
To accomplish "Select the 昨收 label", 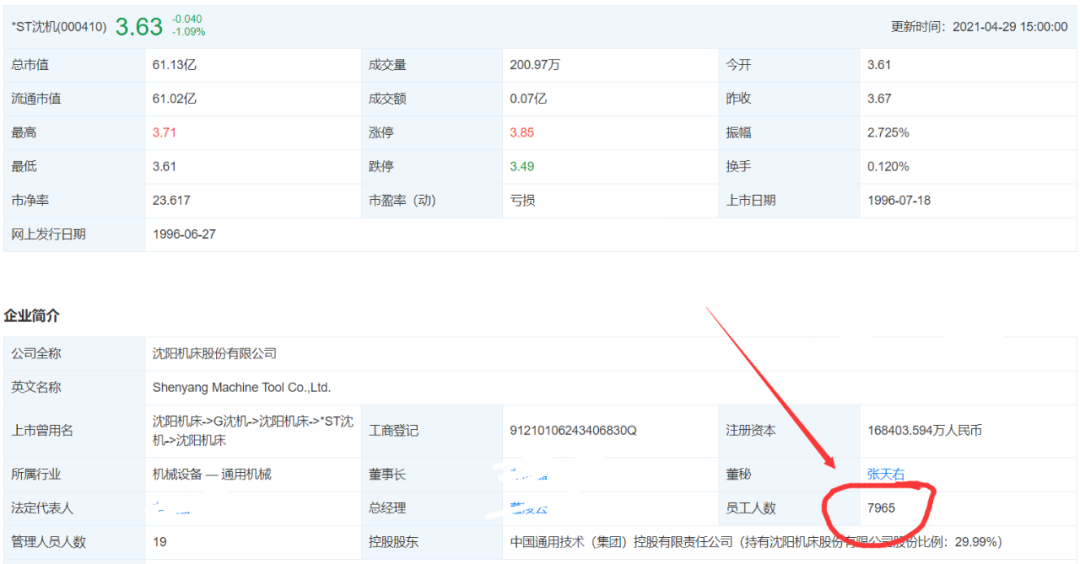I will [x=738, y=98].
